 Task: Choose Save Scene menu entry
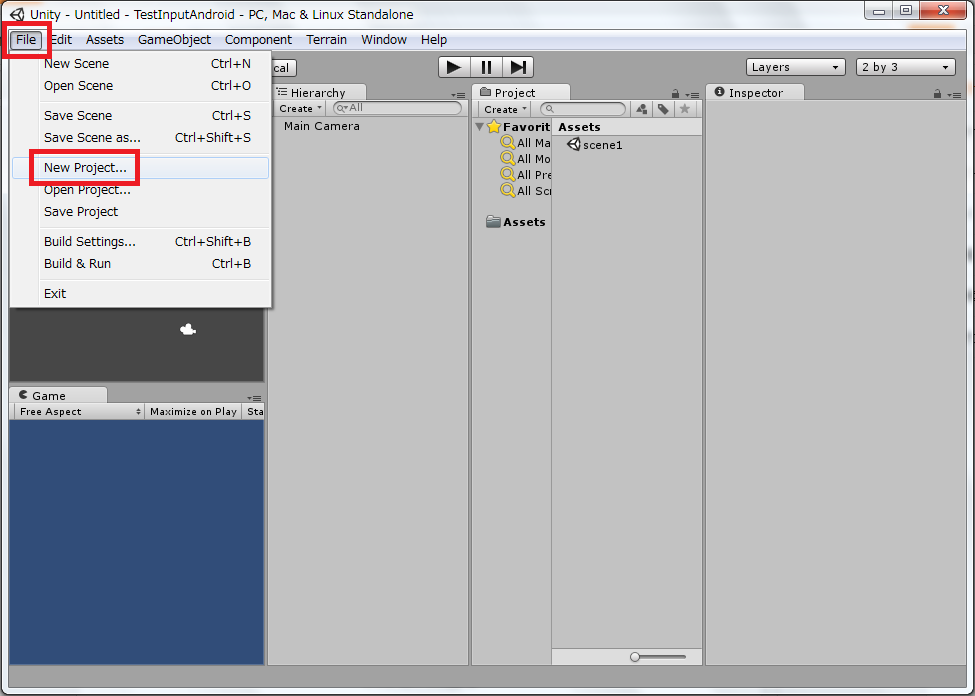[x=141, y=116]
